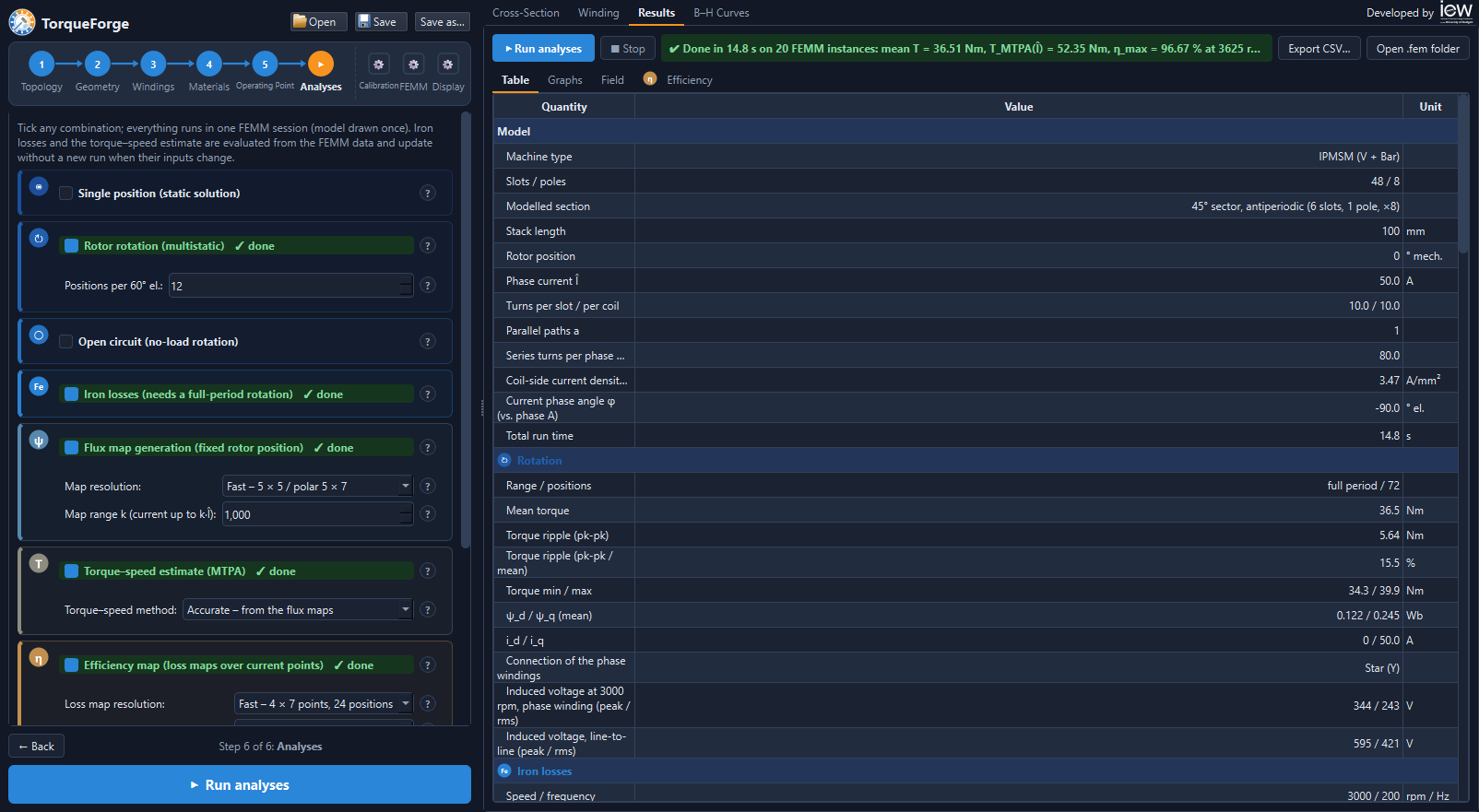Image resolution: width=1479 pixels, height=812 pixels.
Task: Show help for Torque-speed estimate (MTPA)
Action: [x=428, y=571]
